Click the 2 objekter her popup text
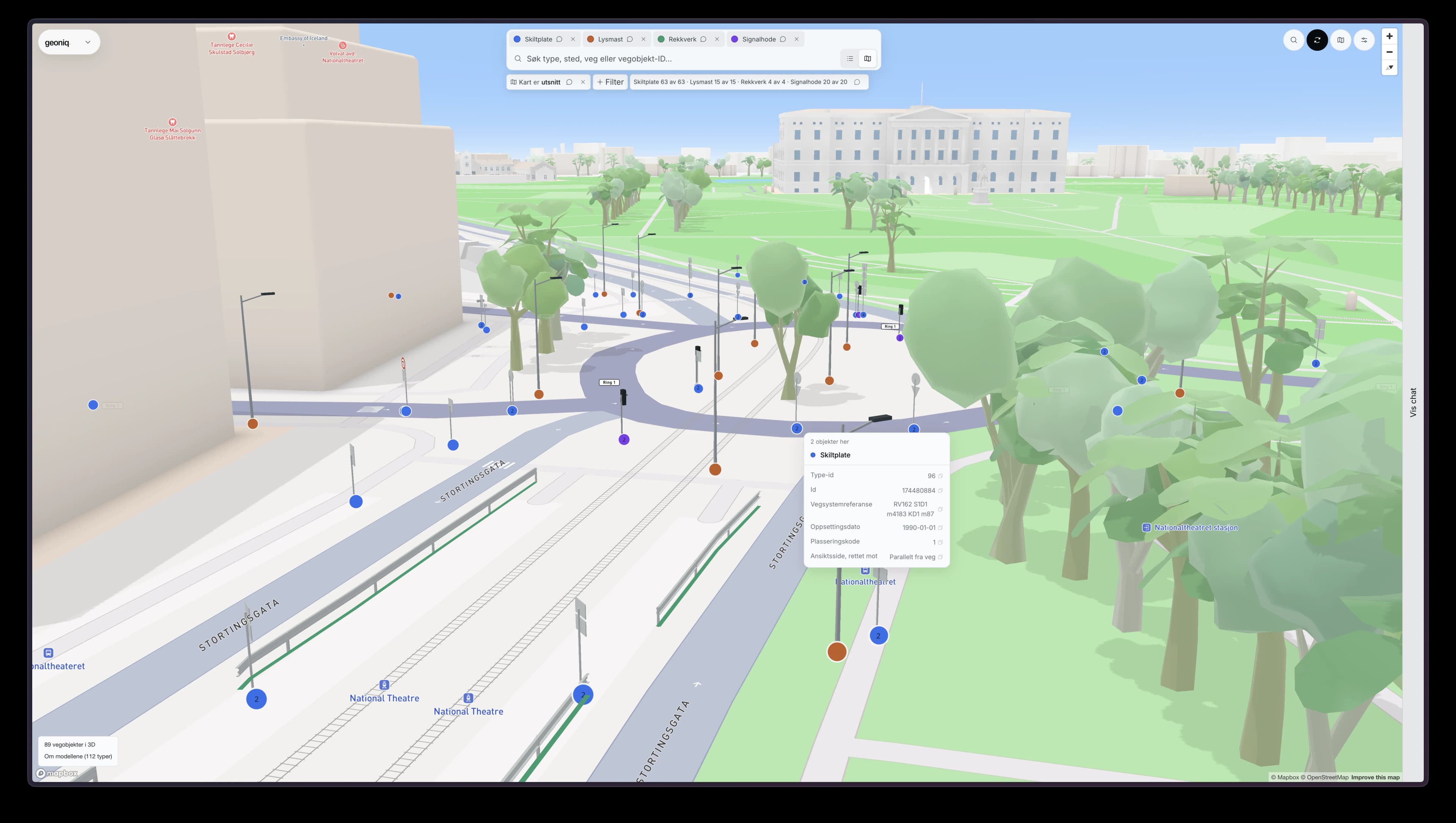1456x823 pixels. (829, 442)
